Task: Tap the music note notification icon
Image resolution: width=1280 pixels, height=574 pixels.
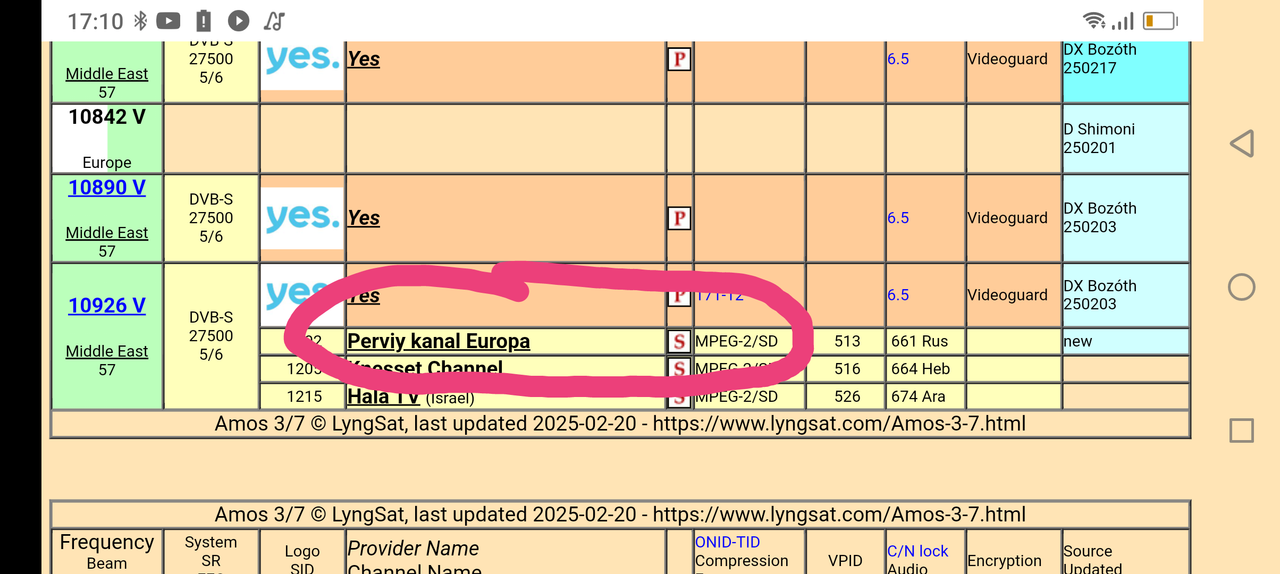Action: pos(274,21)
